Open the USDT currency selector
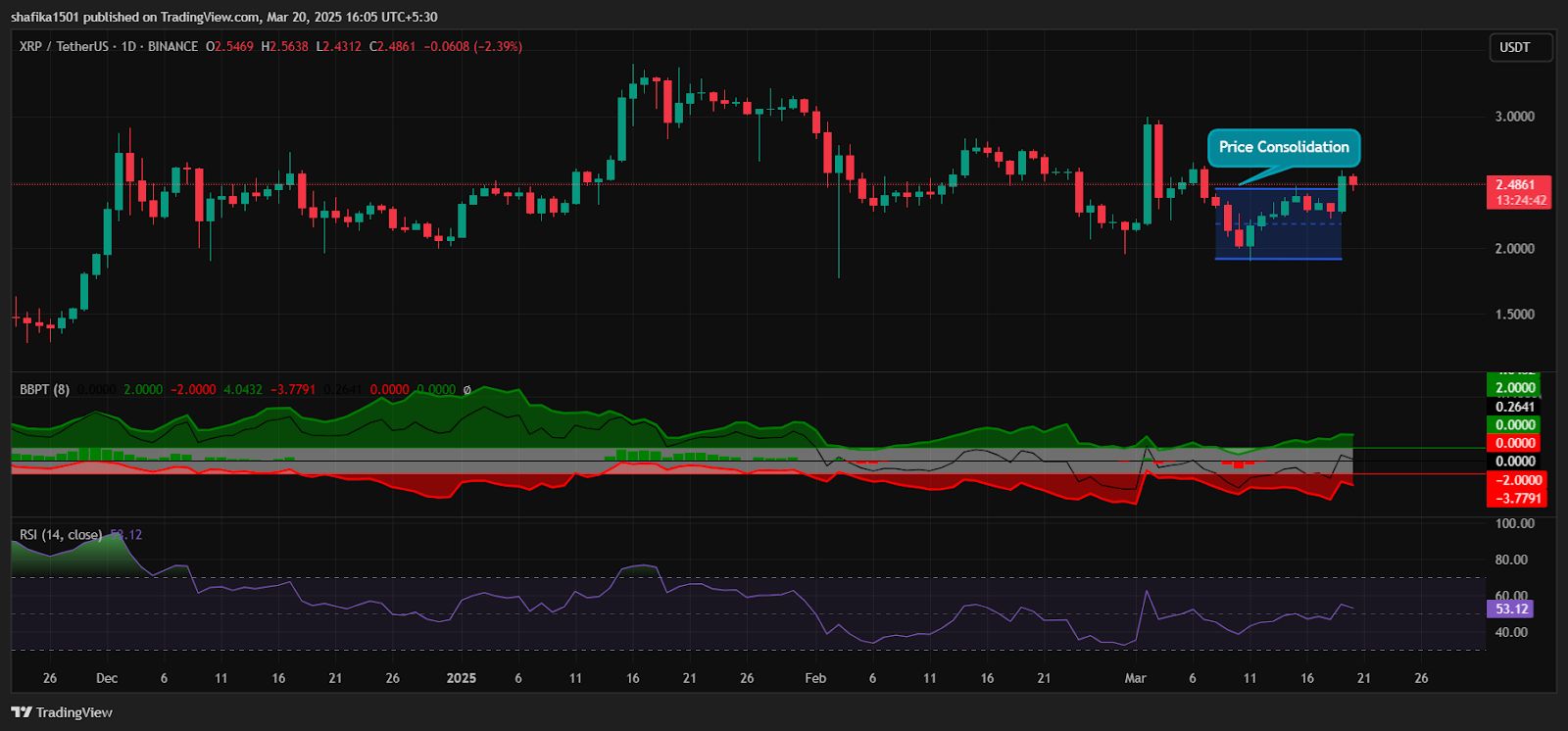The image size is (1568, 731). point(1521,47)
